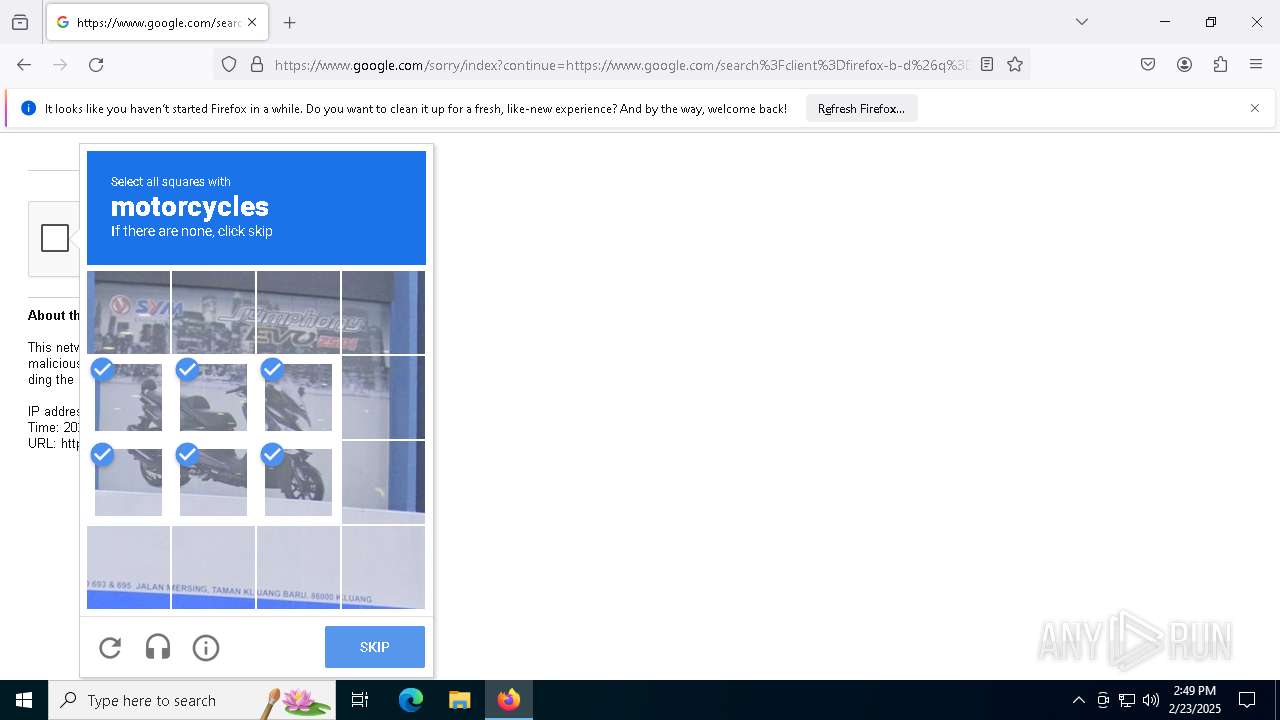Go back one page

24,65
